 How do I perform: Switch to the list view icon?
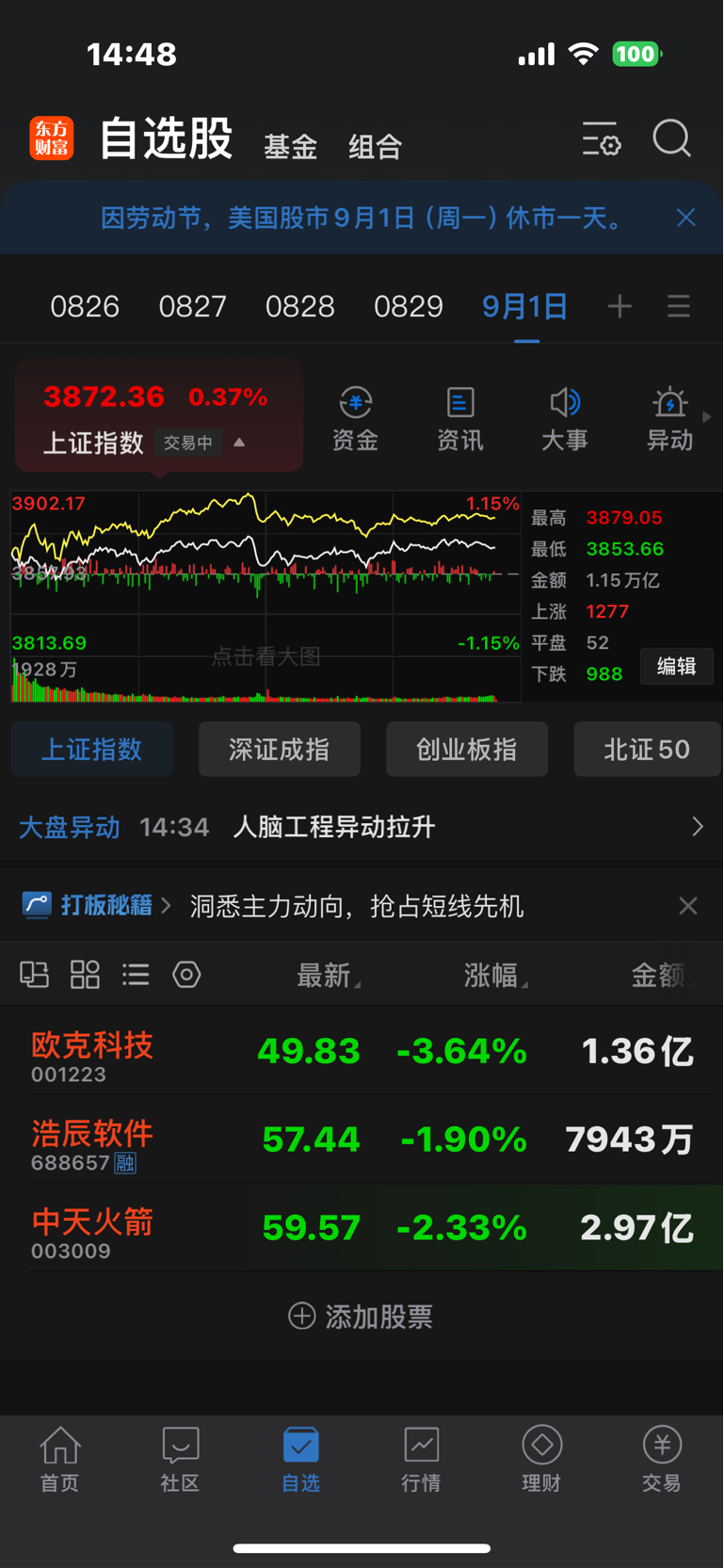click(136, 975)
